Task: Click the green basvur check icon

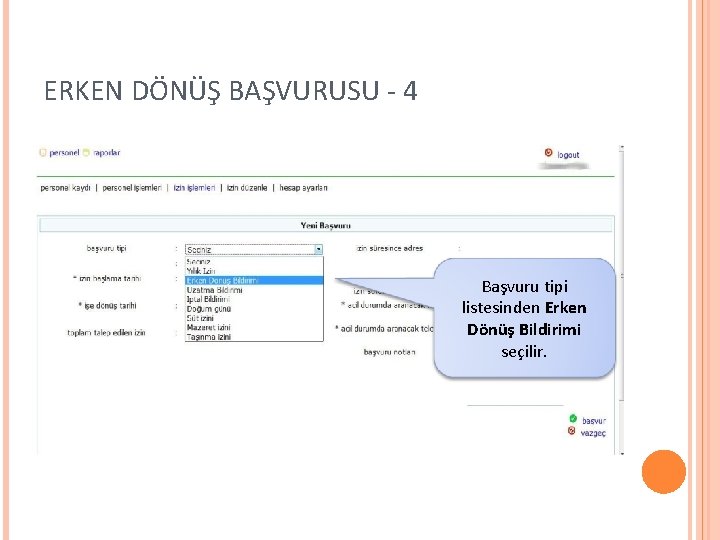Action: tap(573, 418)
